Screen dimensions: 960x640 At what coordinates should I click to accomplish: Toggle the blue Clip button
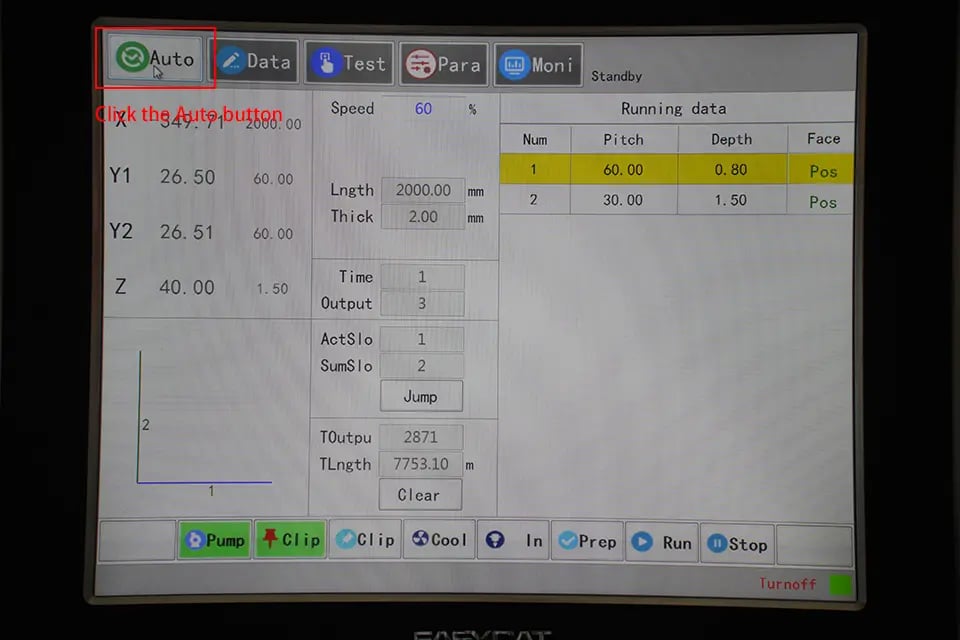click(365, 540)
